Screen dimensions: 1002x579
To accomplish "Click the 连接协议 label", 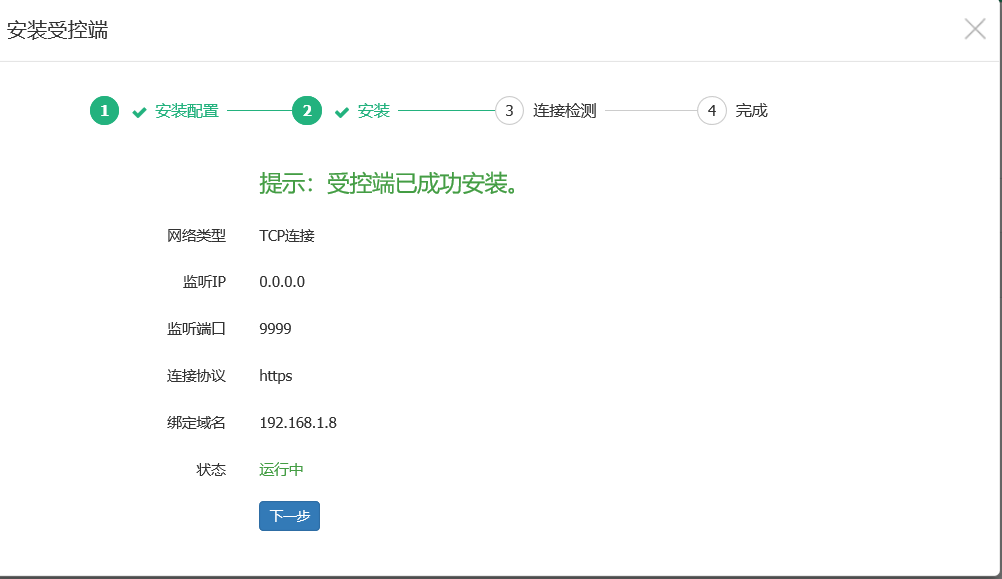I will (196, 376).
